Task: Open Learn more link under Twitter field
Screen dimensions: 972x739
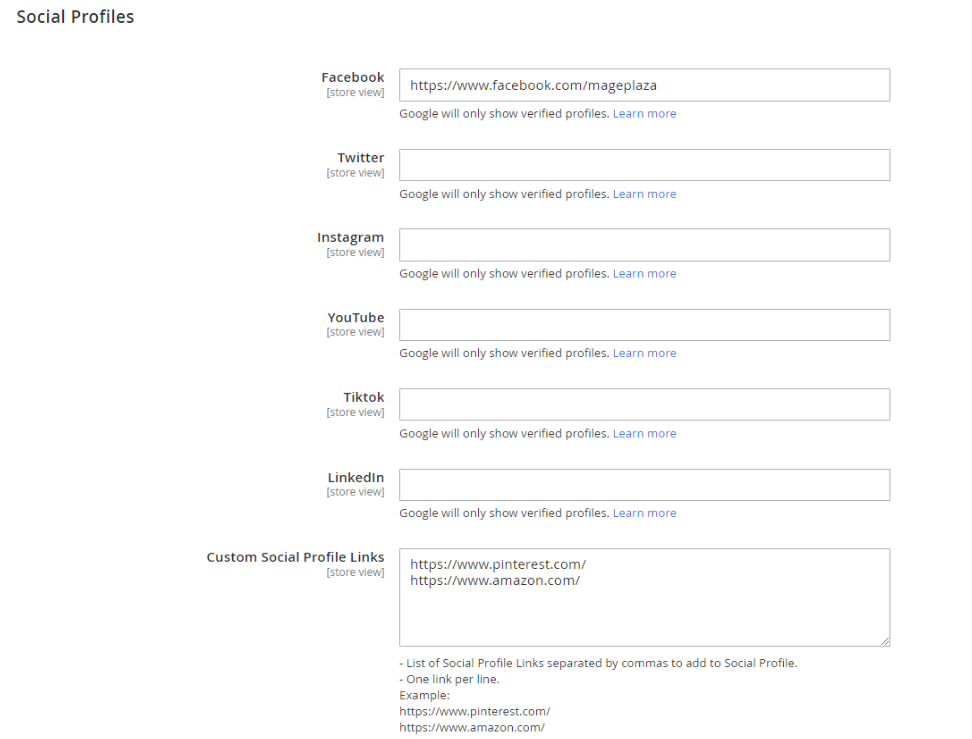Action: coord(644,194)
